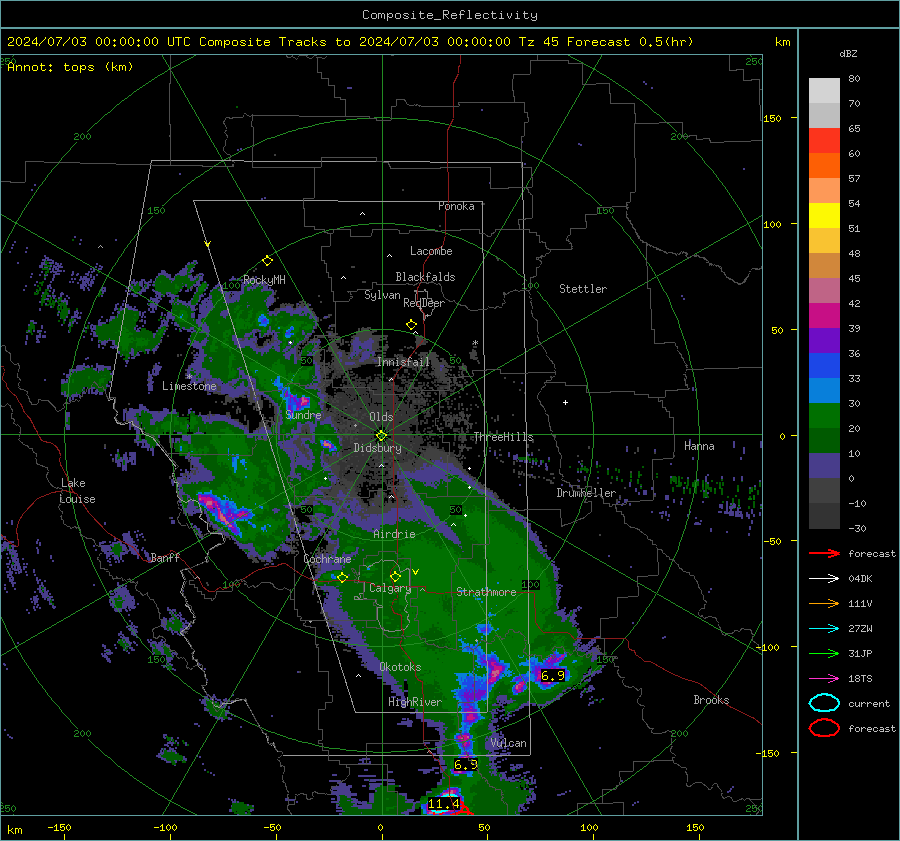The height and width of the screenshot is (841, 900).
Task: Click the Brooks city label
Action: coord(711,700)
